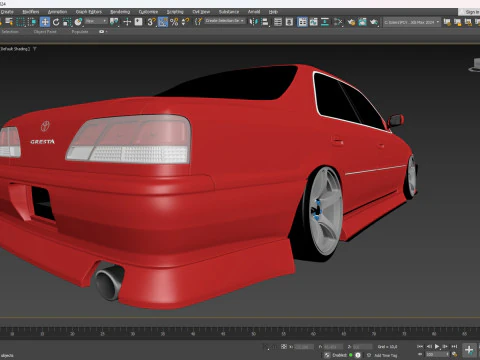Click the Next Frame button
This screenshot has height=360, width=480.
[445, 347]
